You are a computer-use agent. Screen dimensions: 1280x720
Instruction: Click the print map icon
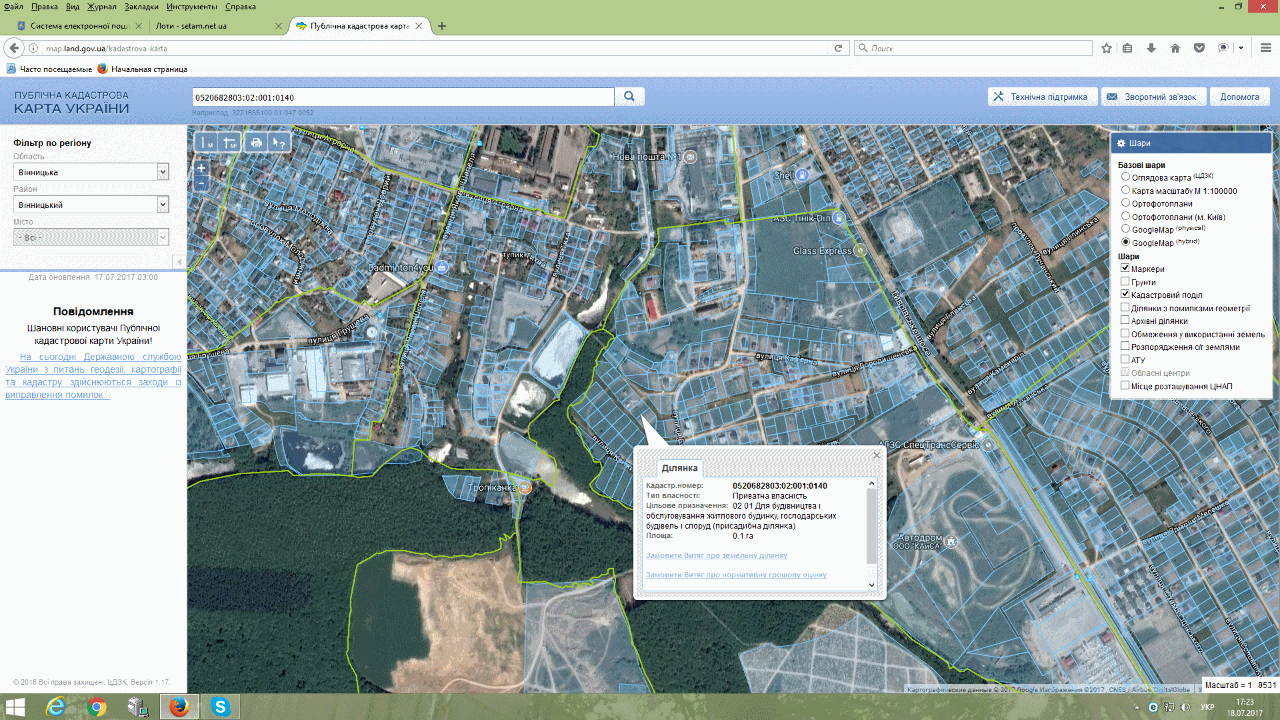[257, 143]
